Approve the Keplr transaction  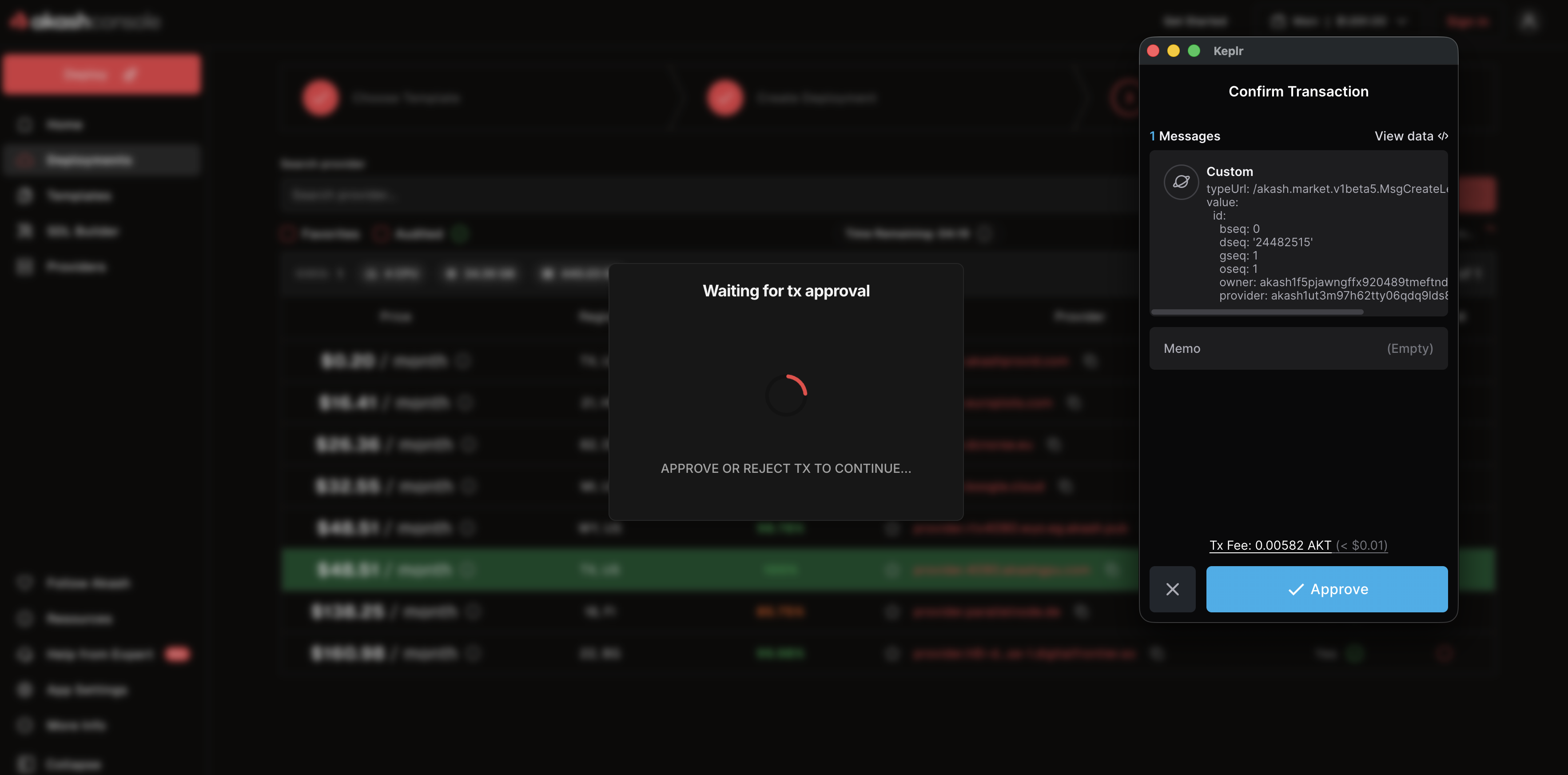point(1326,589)
